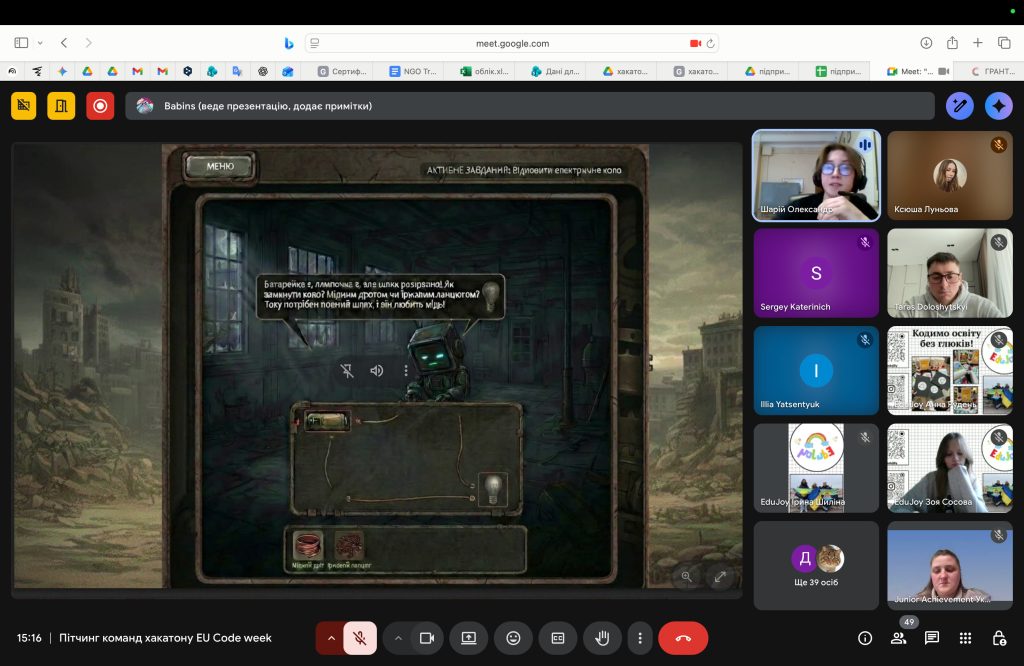1024x666 pixels.
Task: Leave the call with red hang-up button
Action: pyautogui.click(x=683, y=638)
